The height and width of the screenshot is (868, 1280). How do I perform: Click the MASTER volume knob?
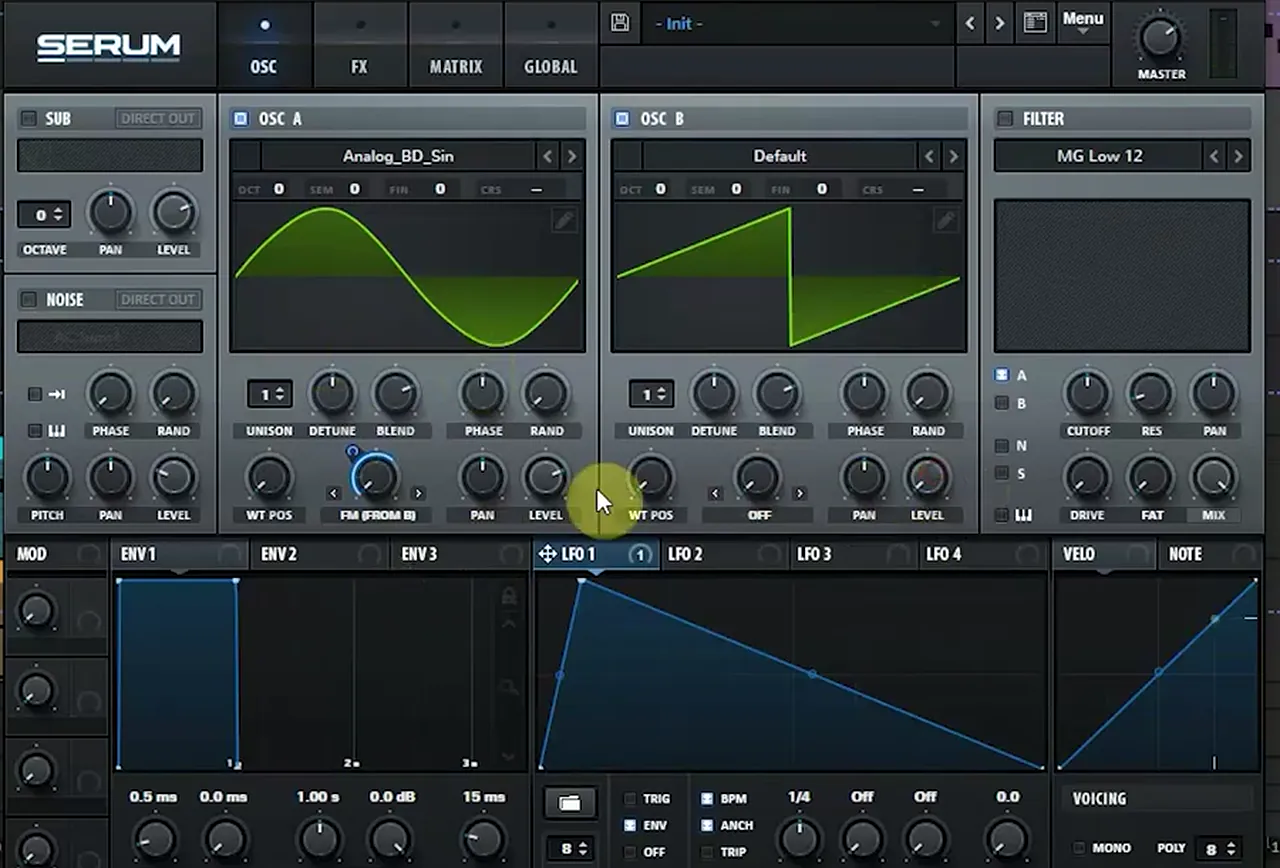click(1160, 38)
